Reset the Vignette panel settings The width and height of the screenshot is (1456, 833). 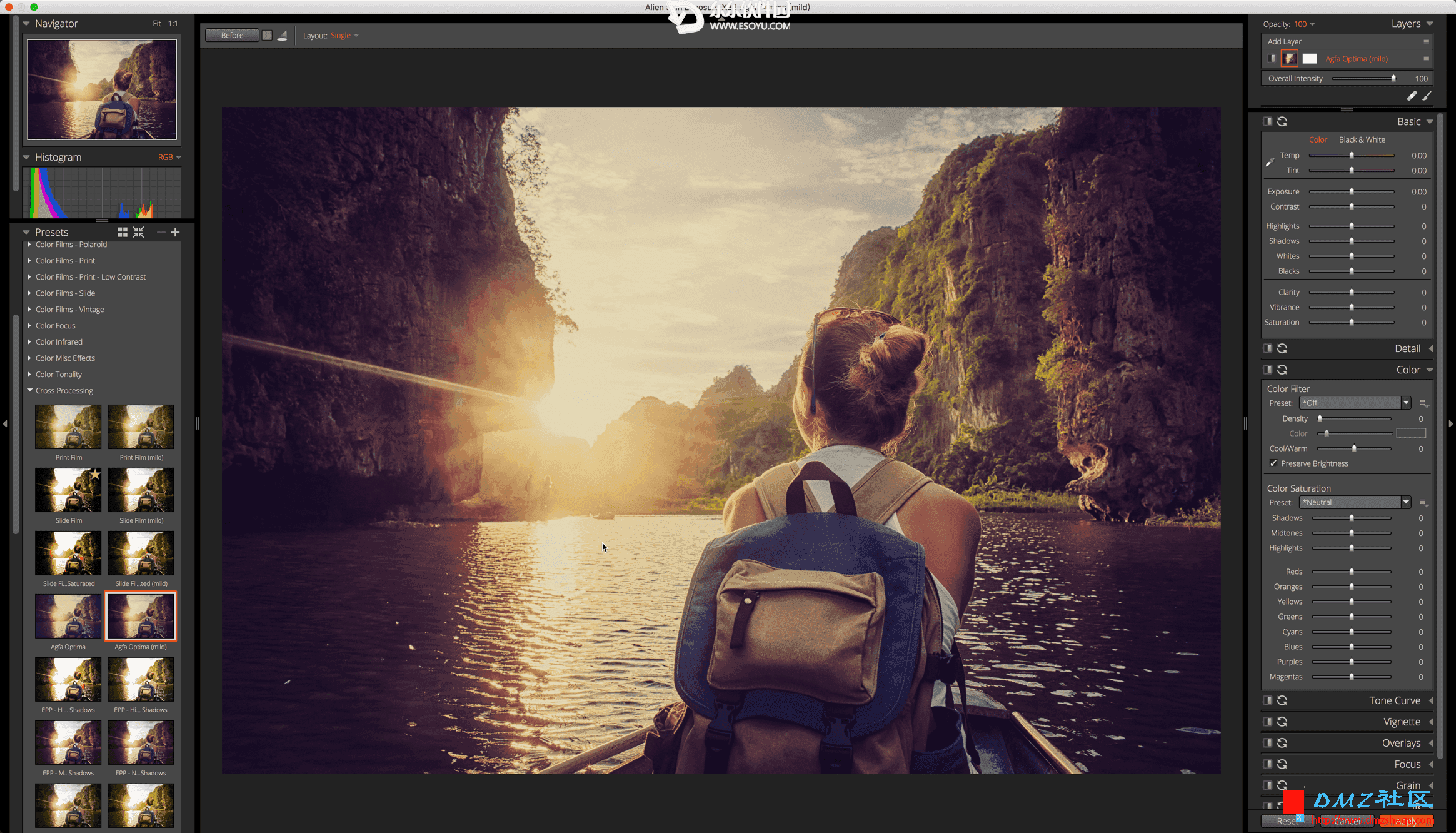pyautogui.click(x=1282, y=722)
